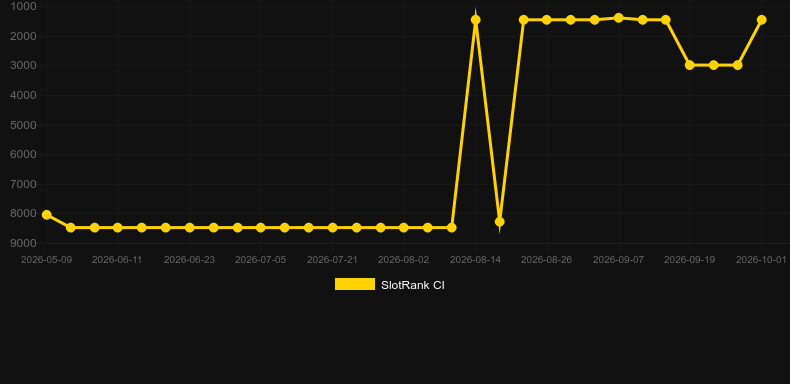Click the middle of three data points near 3000
The height and width of the screenshot is (384, 790).
coord(713,65)
